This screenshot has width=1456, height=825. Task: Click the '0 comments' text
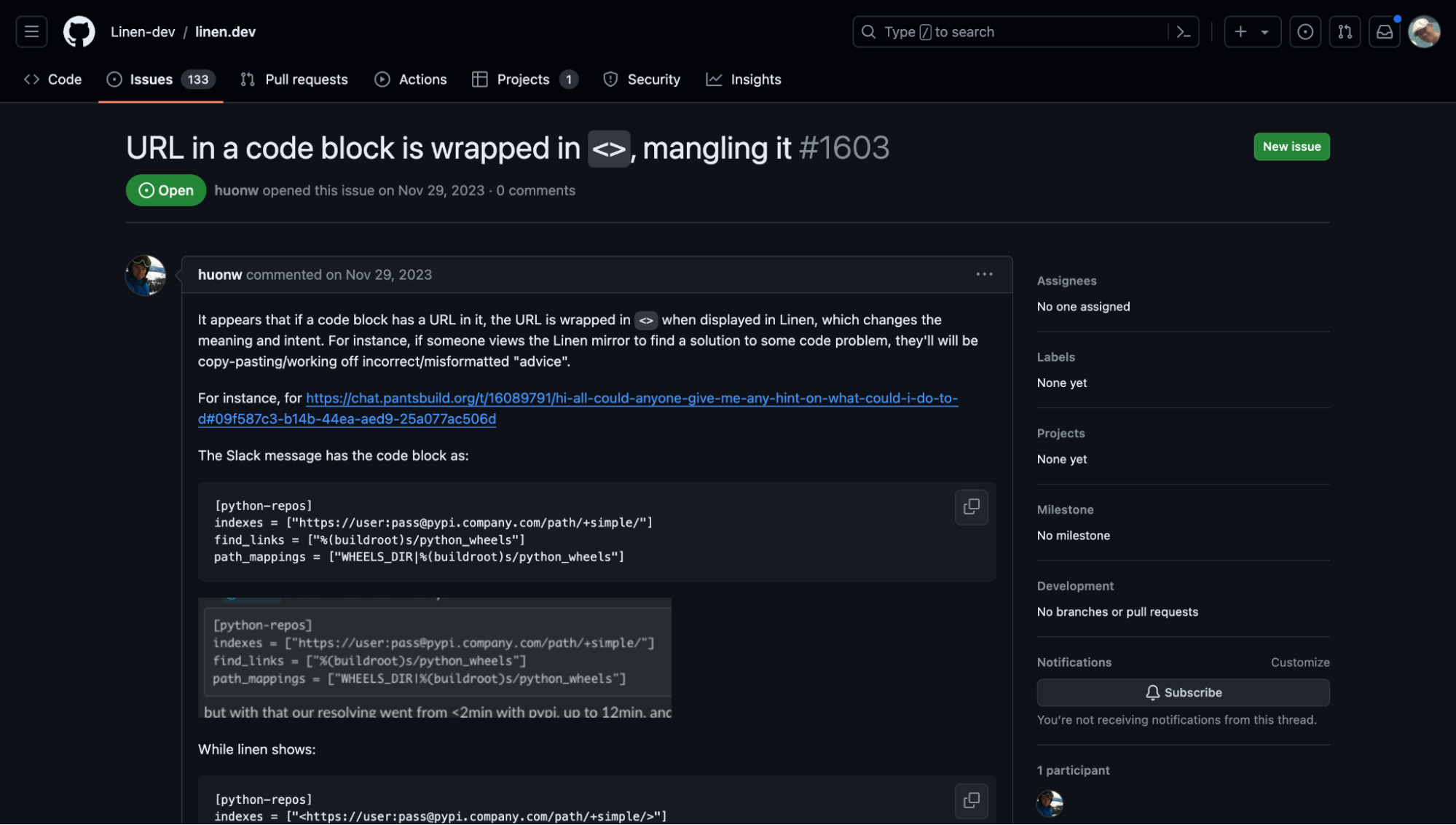[535, 190]
